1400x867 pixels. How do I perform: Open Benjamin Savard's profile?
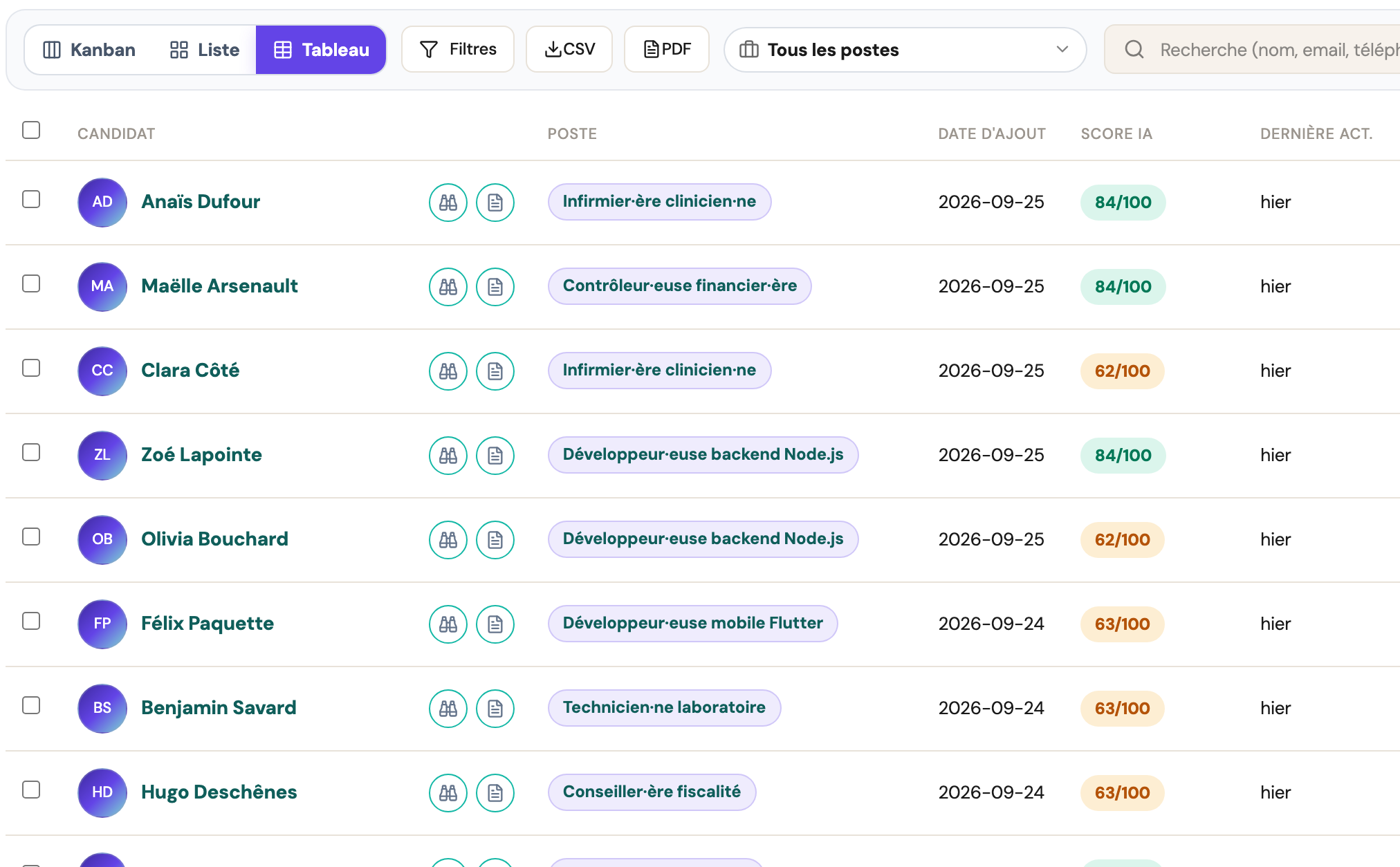point(219,708)
